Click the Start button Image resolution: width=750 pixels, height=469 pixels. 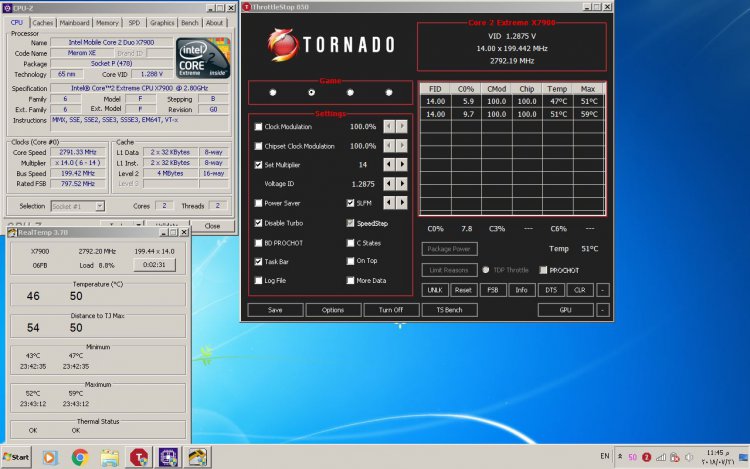[16, 457]
